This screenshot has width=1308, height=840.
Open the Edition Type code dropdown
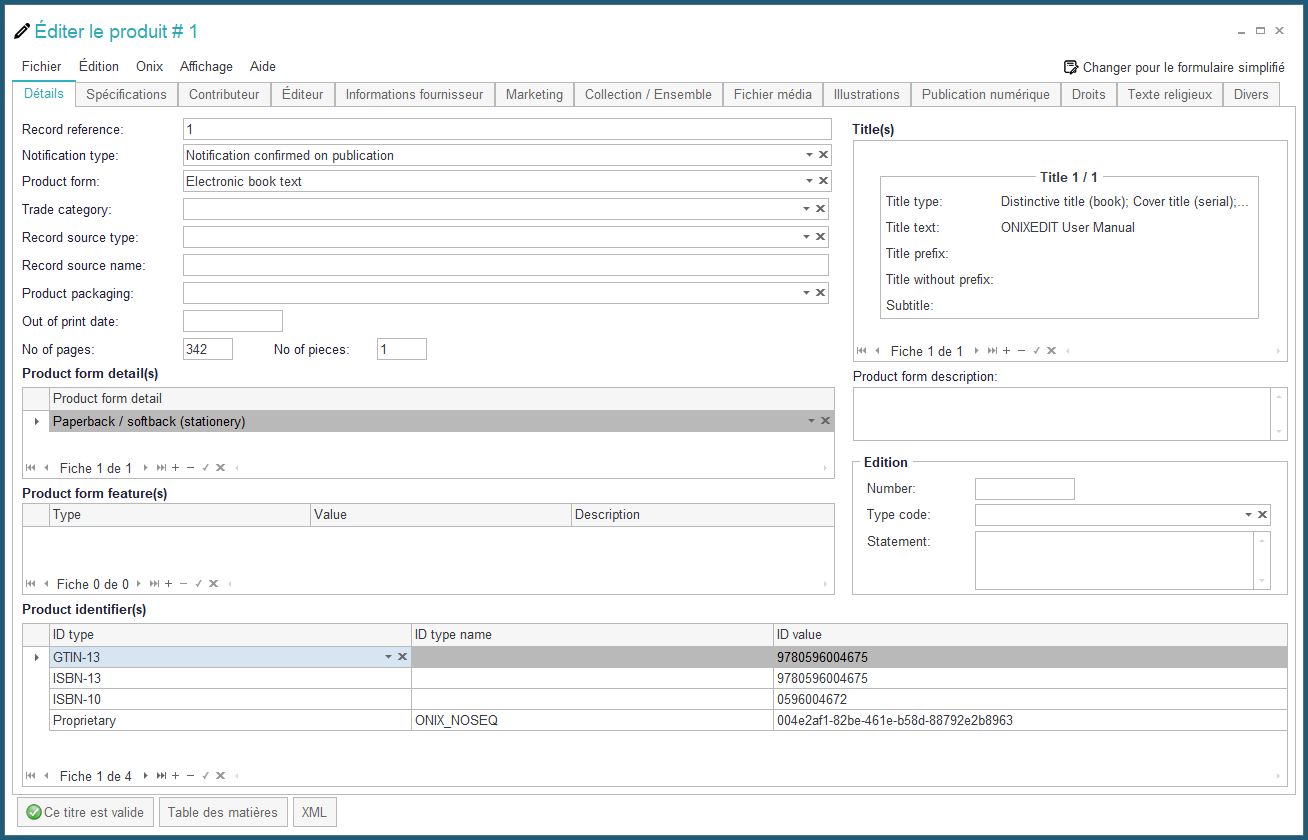coord(1248,515)
